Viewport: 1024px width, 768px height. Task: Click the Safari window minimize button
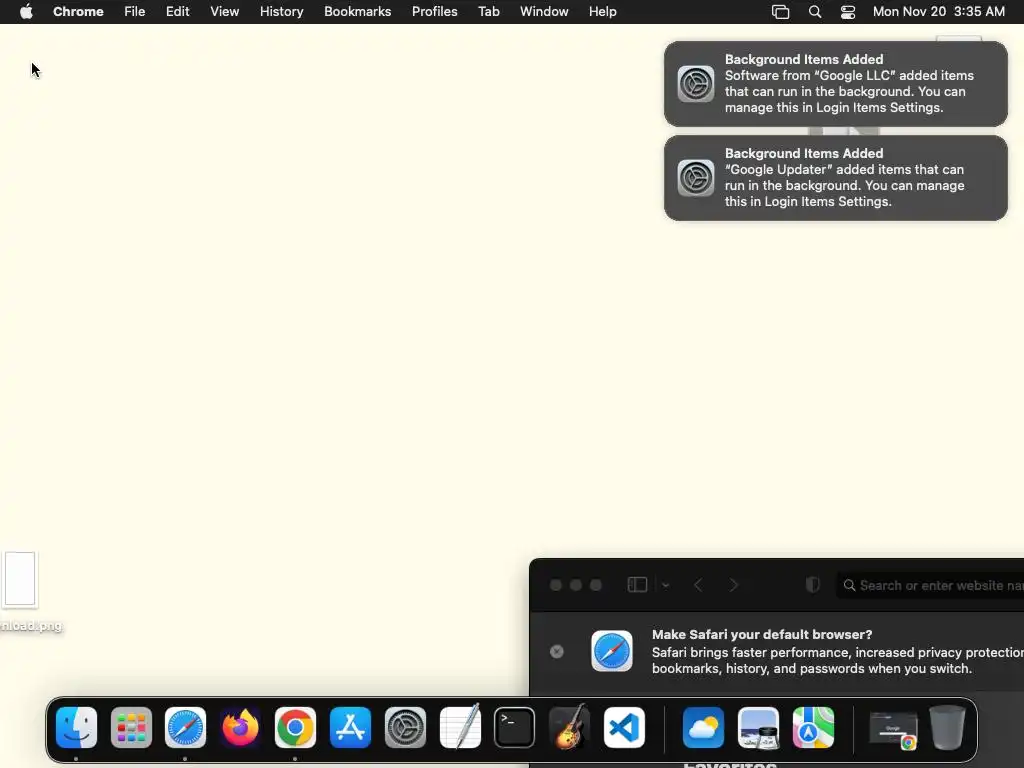pos(576,585)
